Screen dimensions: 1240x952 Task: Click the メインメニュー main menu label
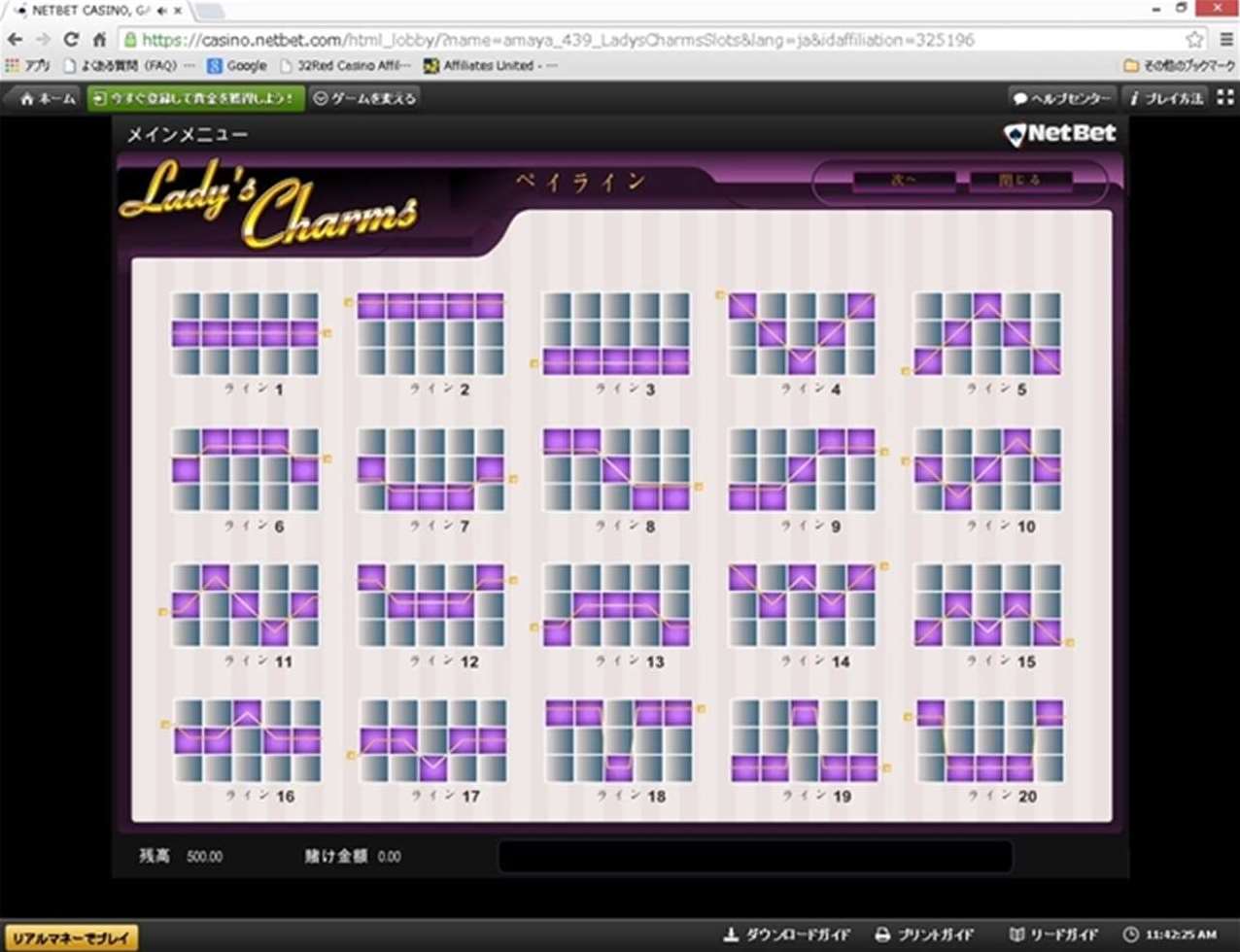point(188,135)
